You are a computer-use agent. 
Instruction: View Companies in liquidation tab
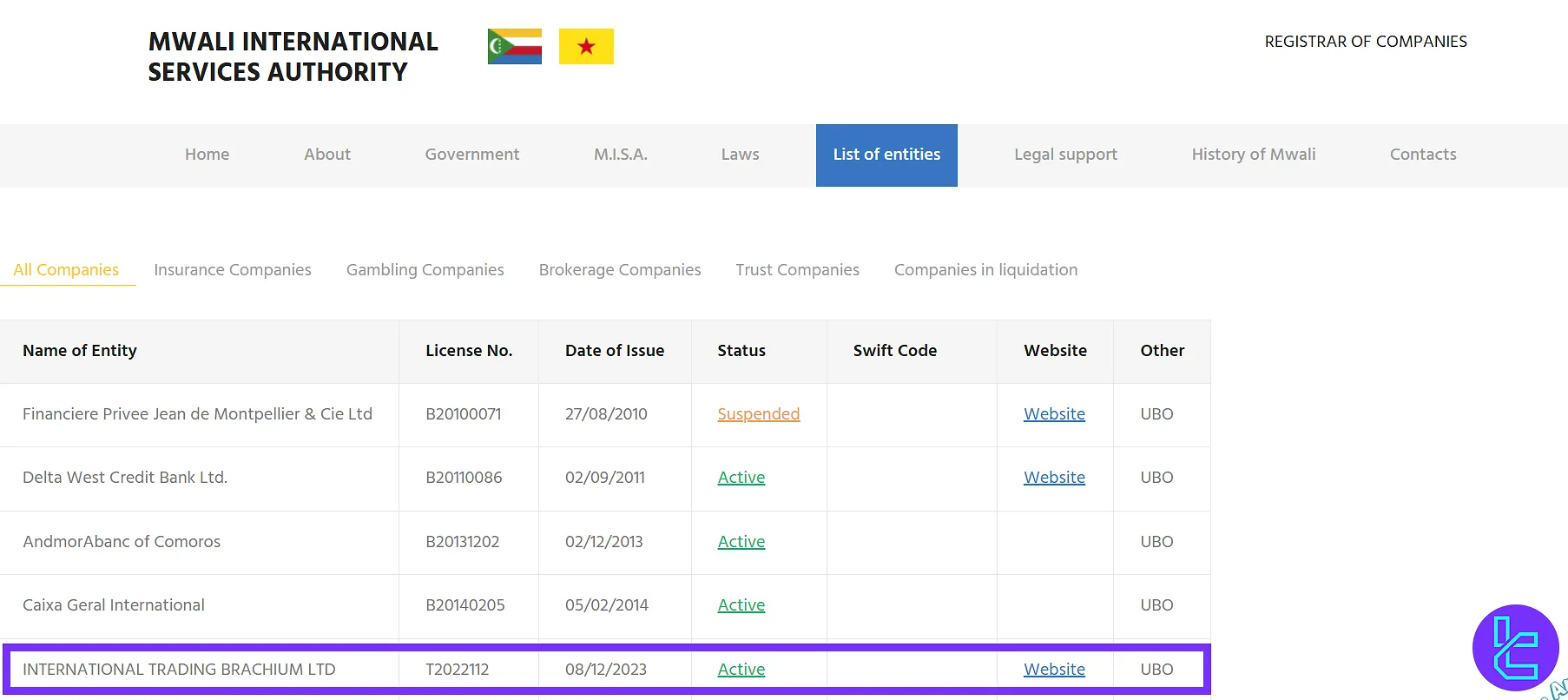click(985, 270)
